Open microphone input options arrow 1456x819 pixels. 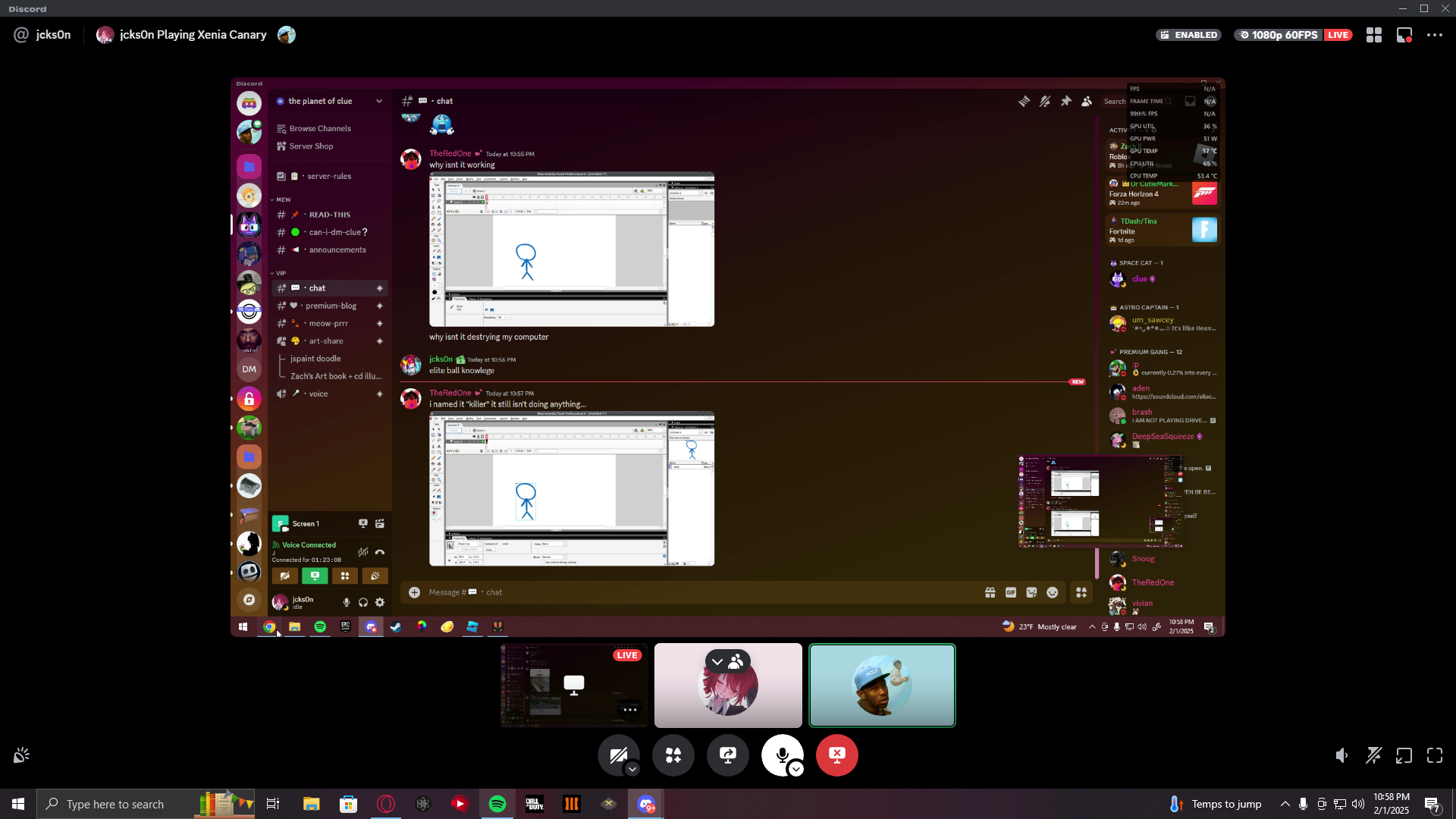(795, 770)
